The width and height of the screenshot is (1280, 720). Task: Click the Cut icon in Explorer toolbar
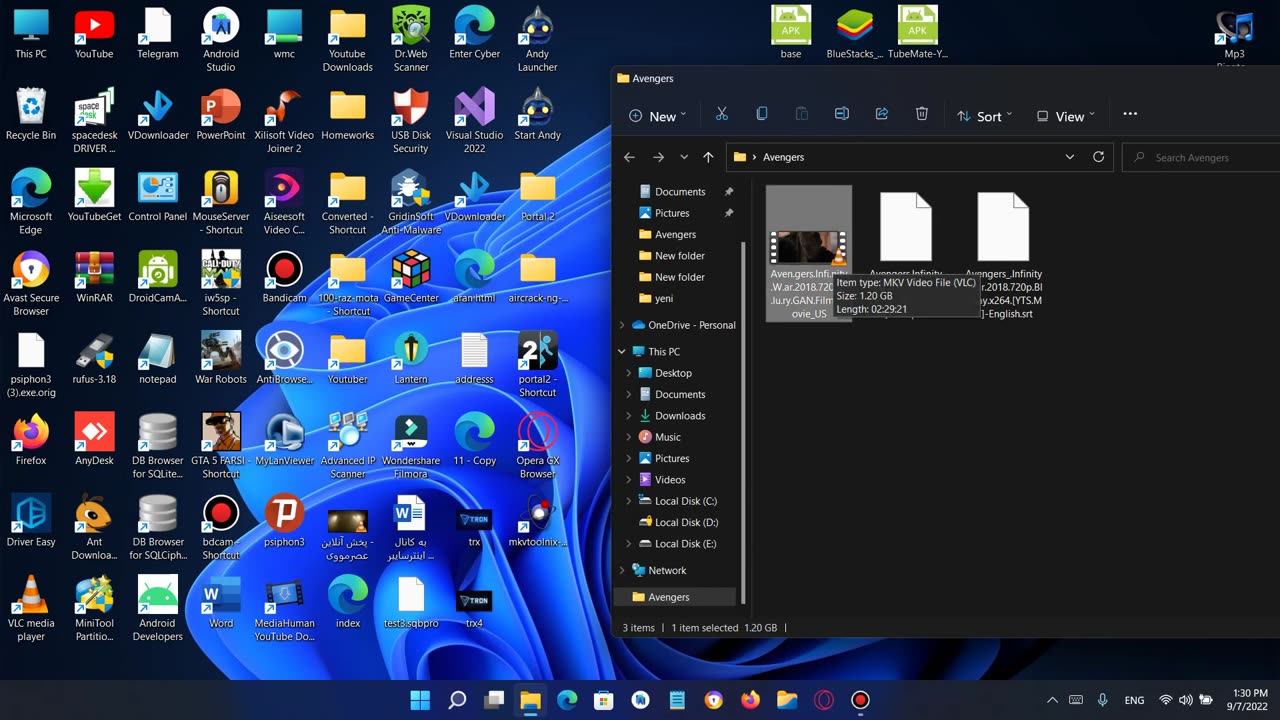722,115
